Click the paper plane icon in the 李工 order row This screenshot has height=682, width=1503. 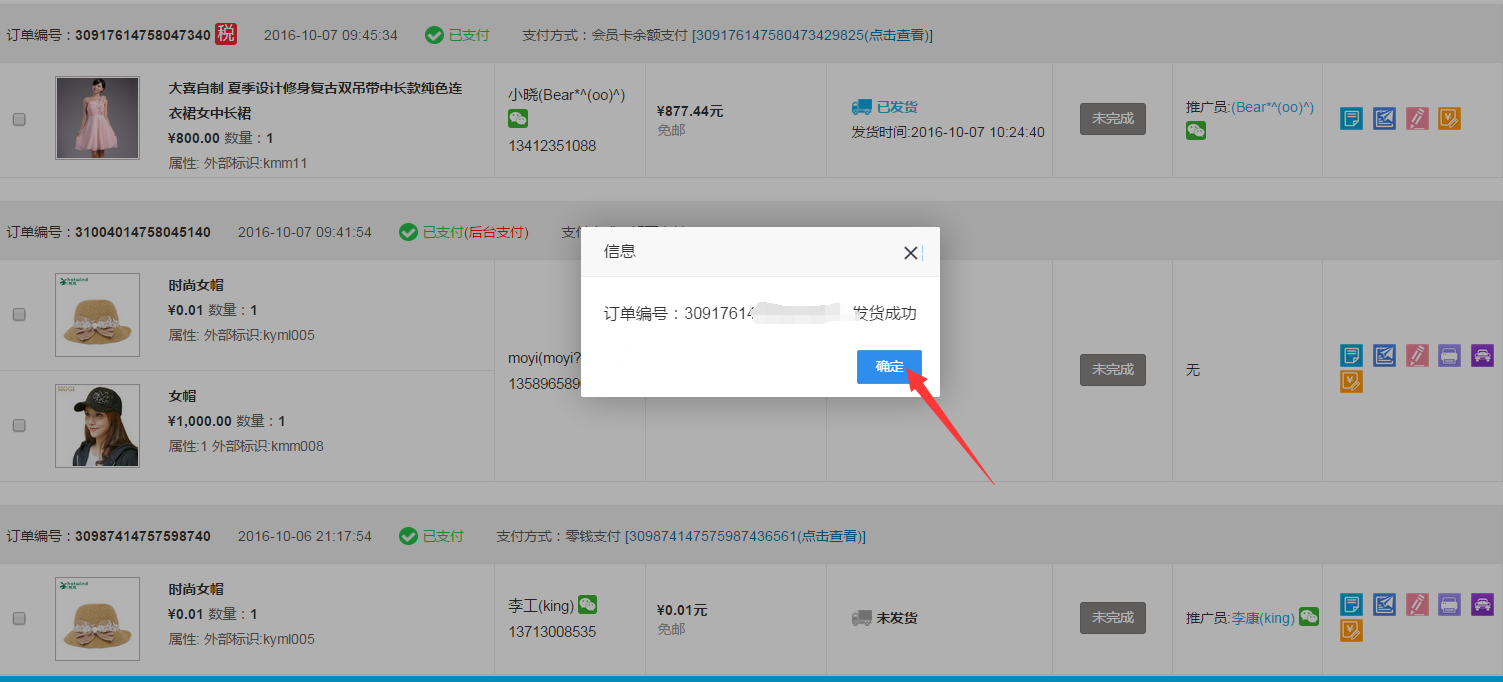[1384, 604]
